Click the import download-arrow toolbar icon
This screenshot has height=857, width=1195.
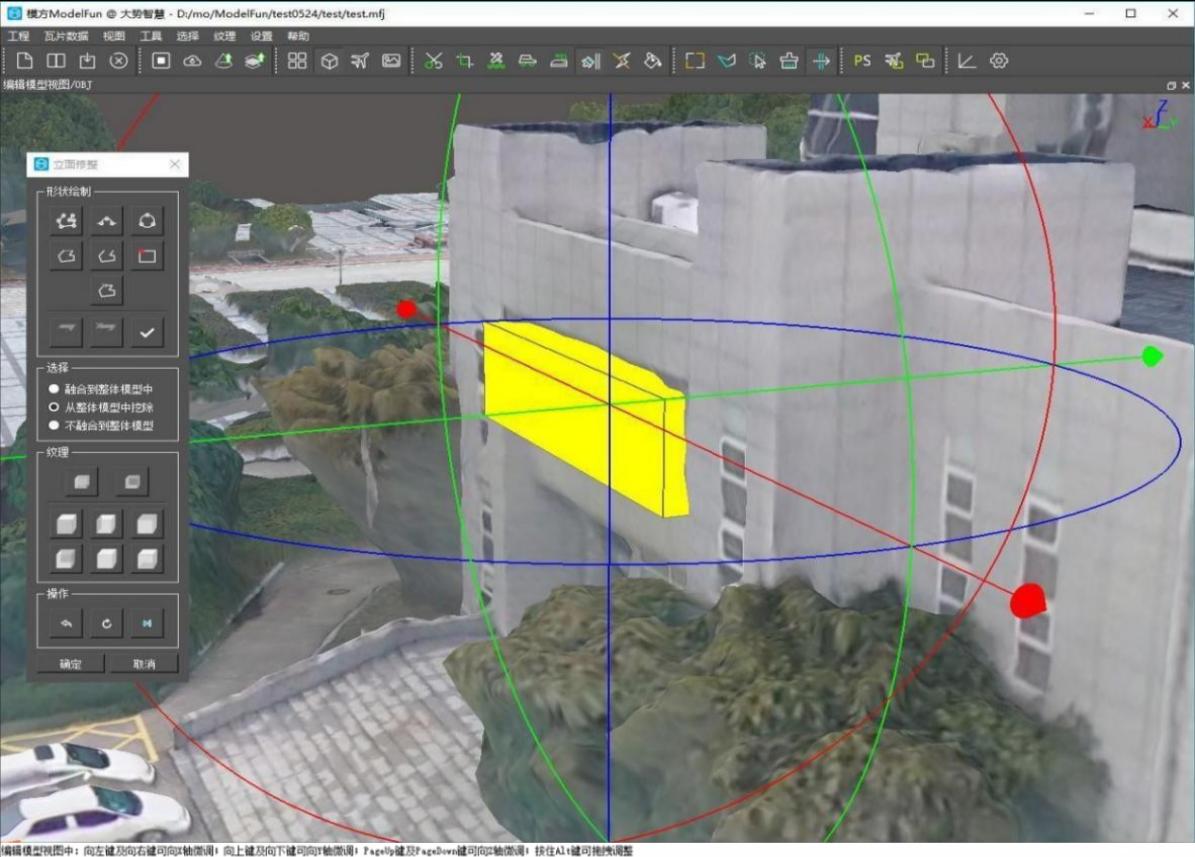coord(88,61)
